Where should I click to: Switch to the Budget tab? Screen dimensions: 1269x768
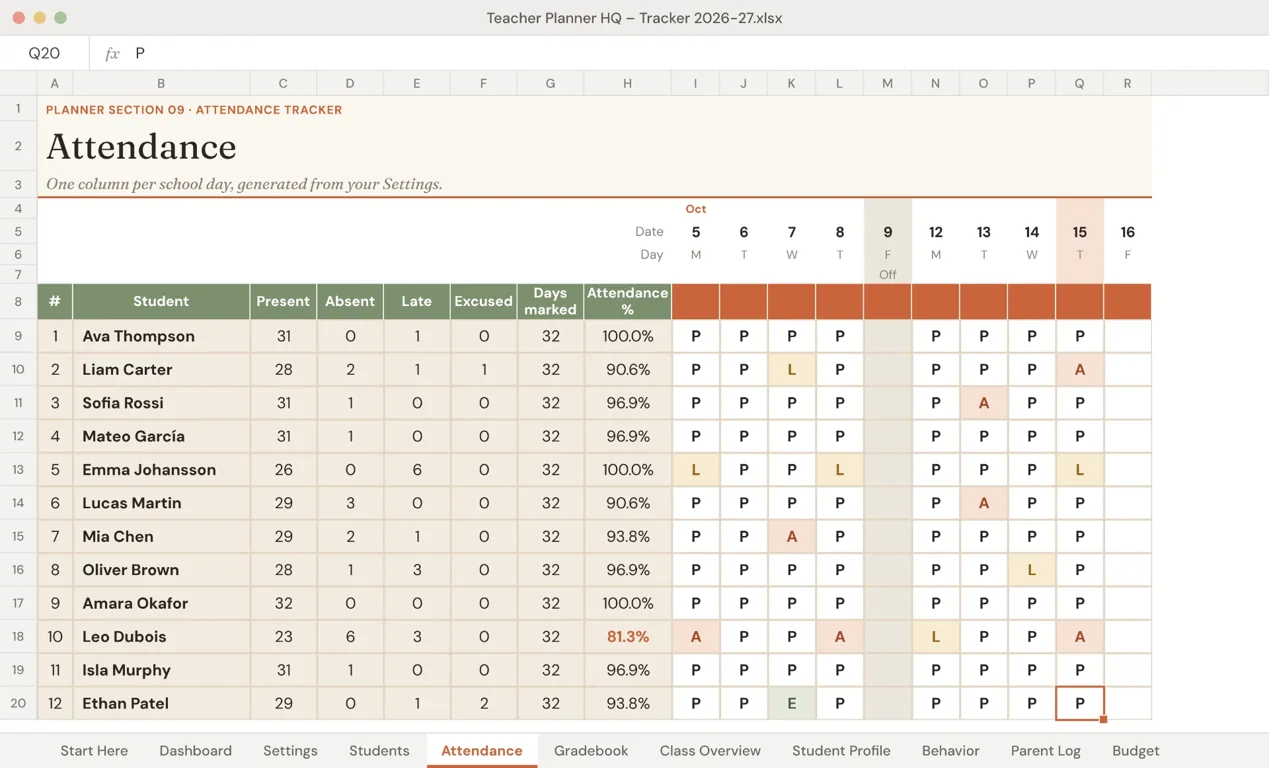pos(1136,750)
